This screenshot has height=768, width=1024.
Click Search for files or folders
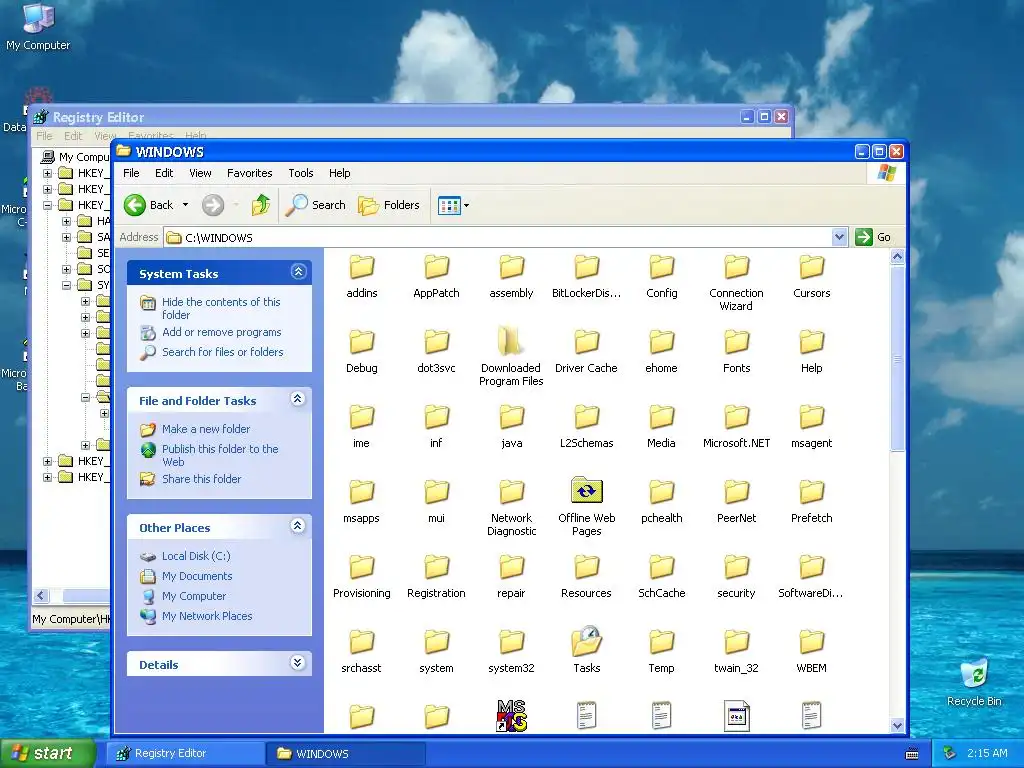(223, 352)
